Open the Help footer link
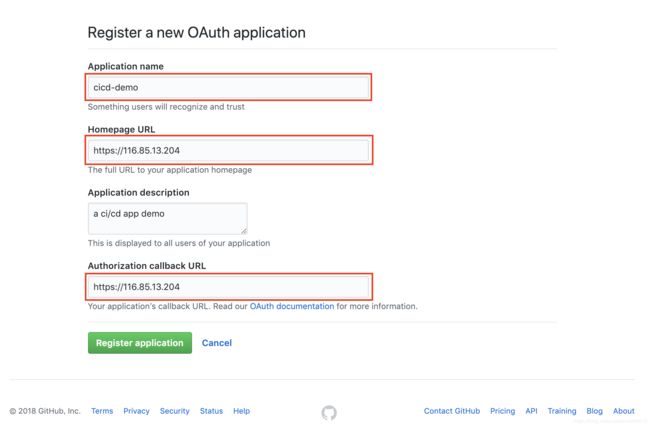The width and height of the screenshot is (650, 427). pos(241,411)
